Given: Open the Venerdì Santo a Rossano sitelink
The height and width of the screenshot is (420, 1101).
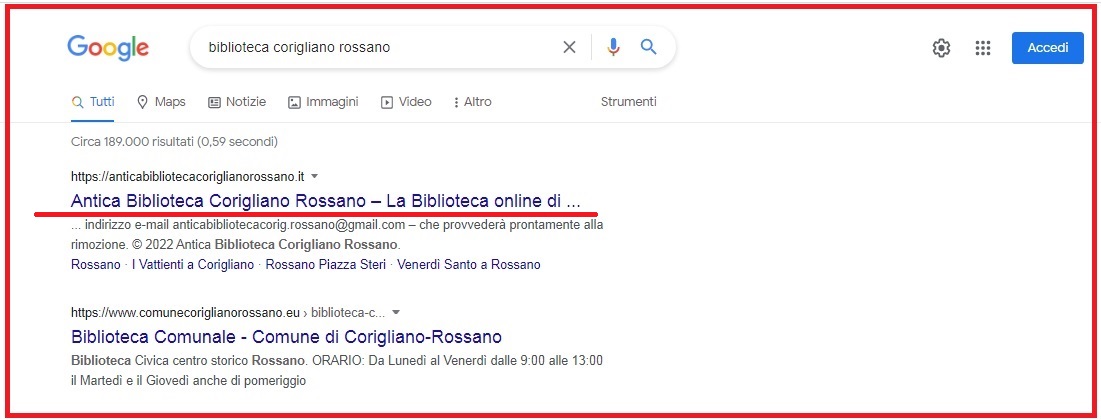Looking at the screenshot, I should point(469,265).
